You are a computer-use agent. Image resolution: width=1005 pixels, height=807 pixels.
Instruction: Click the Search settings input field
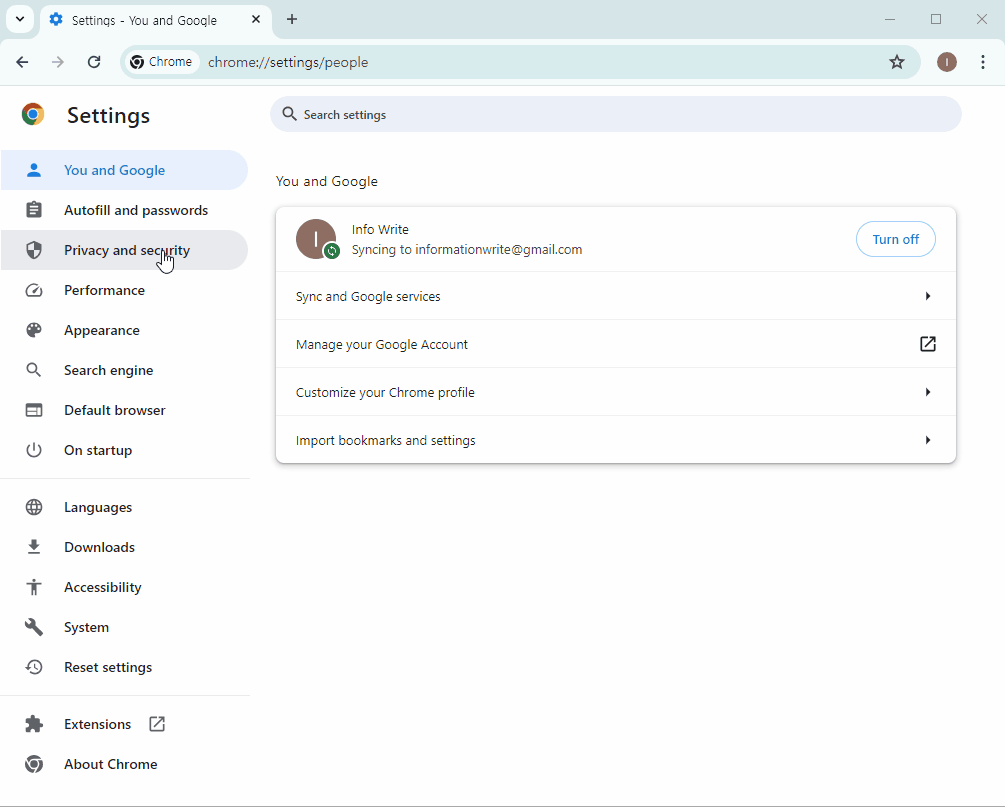(615, 115)
